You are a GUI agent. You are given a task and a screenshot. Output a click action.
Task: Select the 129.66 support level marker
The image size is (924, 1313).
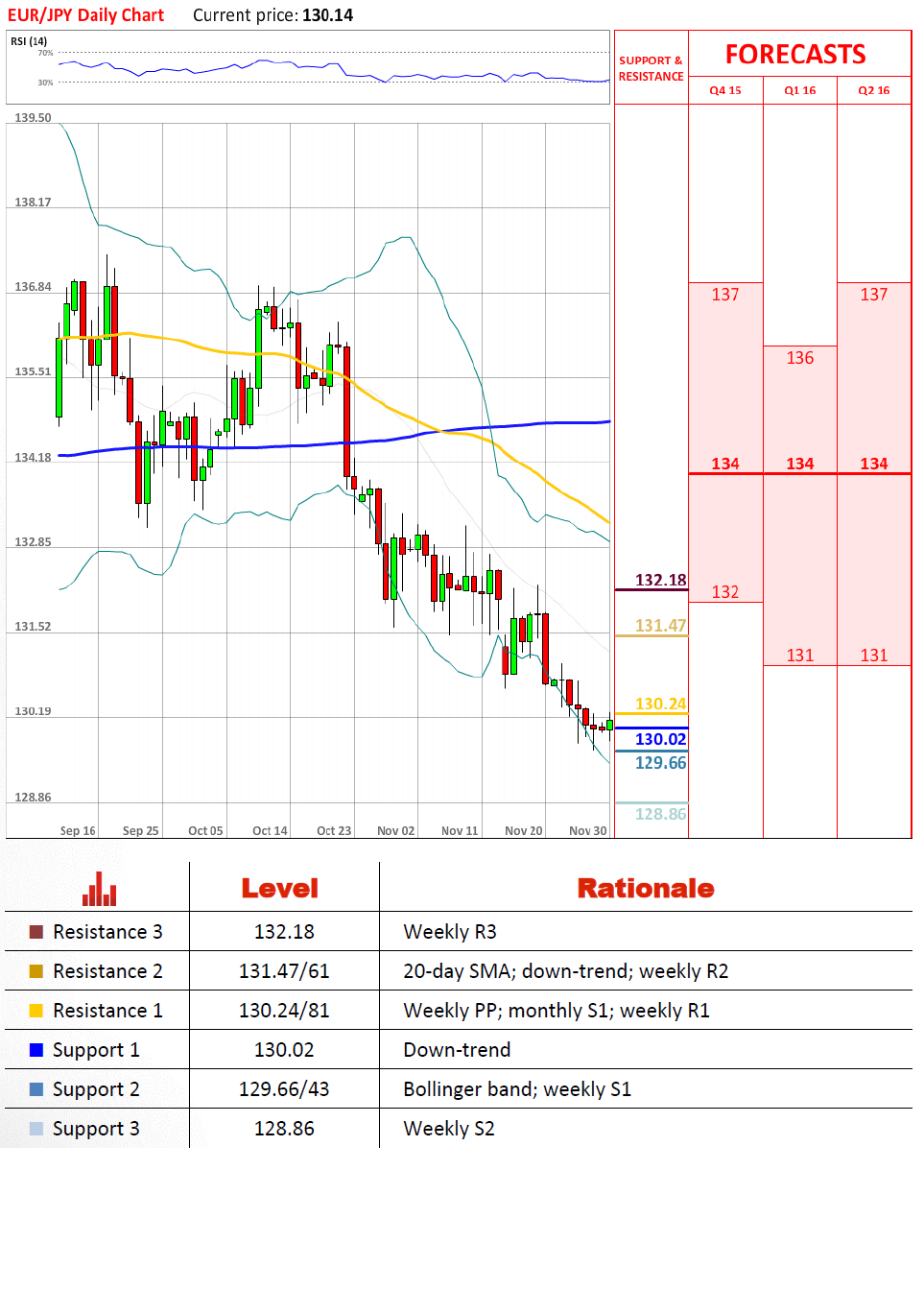coord(660,763)
